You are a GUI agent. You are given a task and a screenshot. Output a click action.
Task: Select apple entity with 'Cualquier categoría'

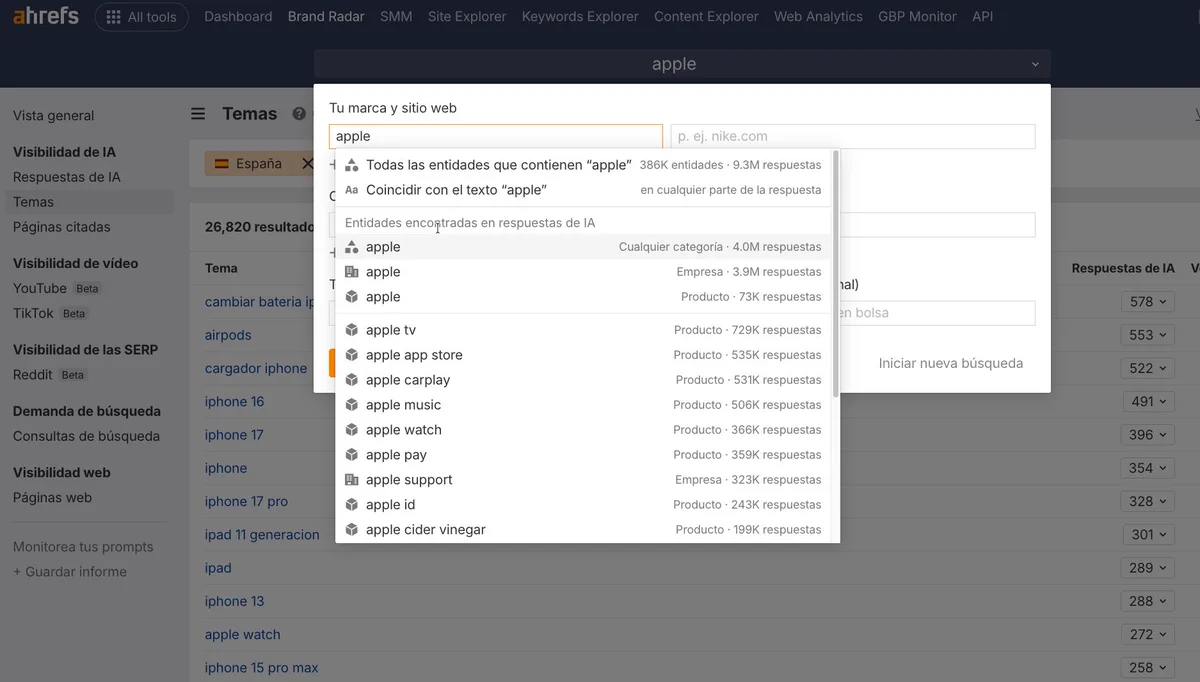583,247
